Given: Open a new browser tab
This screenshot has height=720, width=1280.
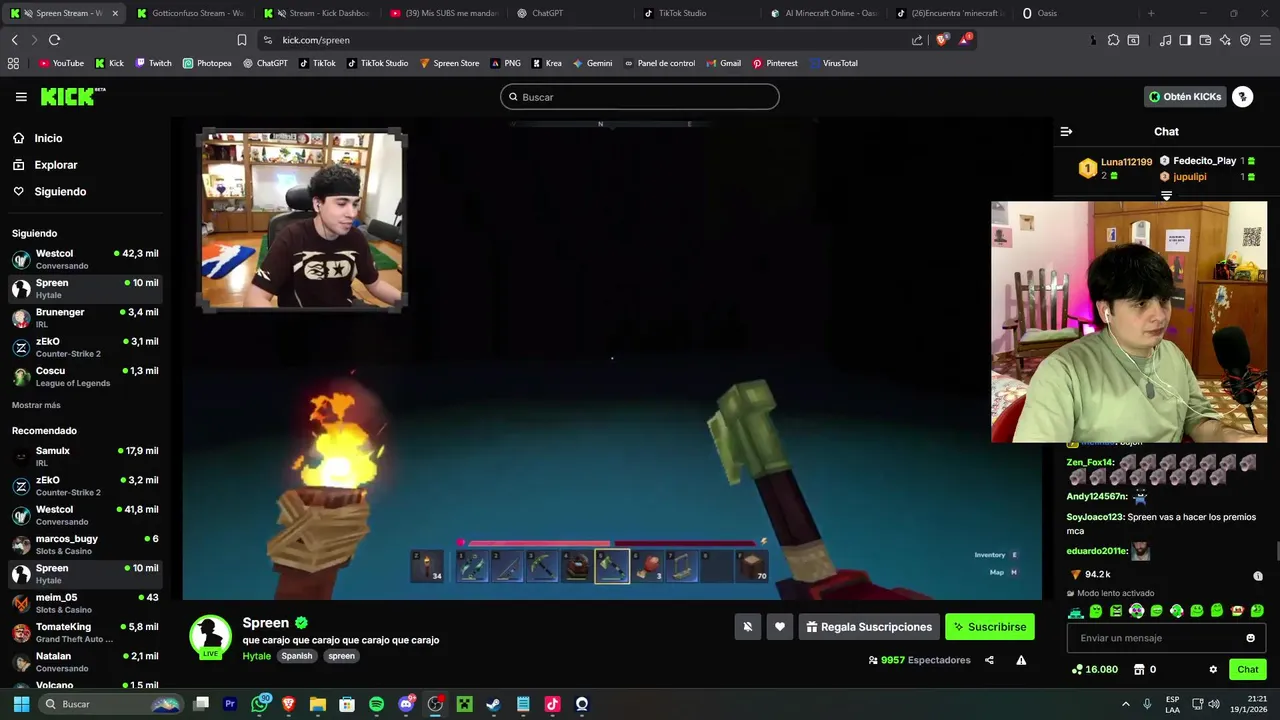Looking at the screenshot, I should click(x=1151, y=13).
